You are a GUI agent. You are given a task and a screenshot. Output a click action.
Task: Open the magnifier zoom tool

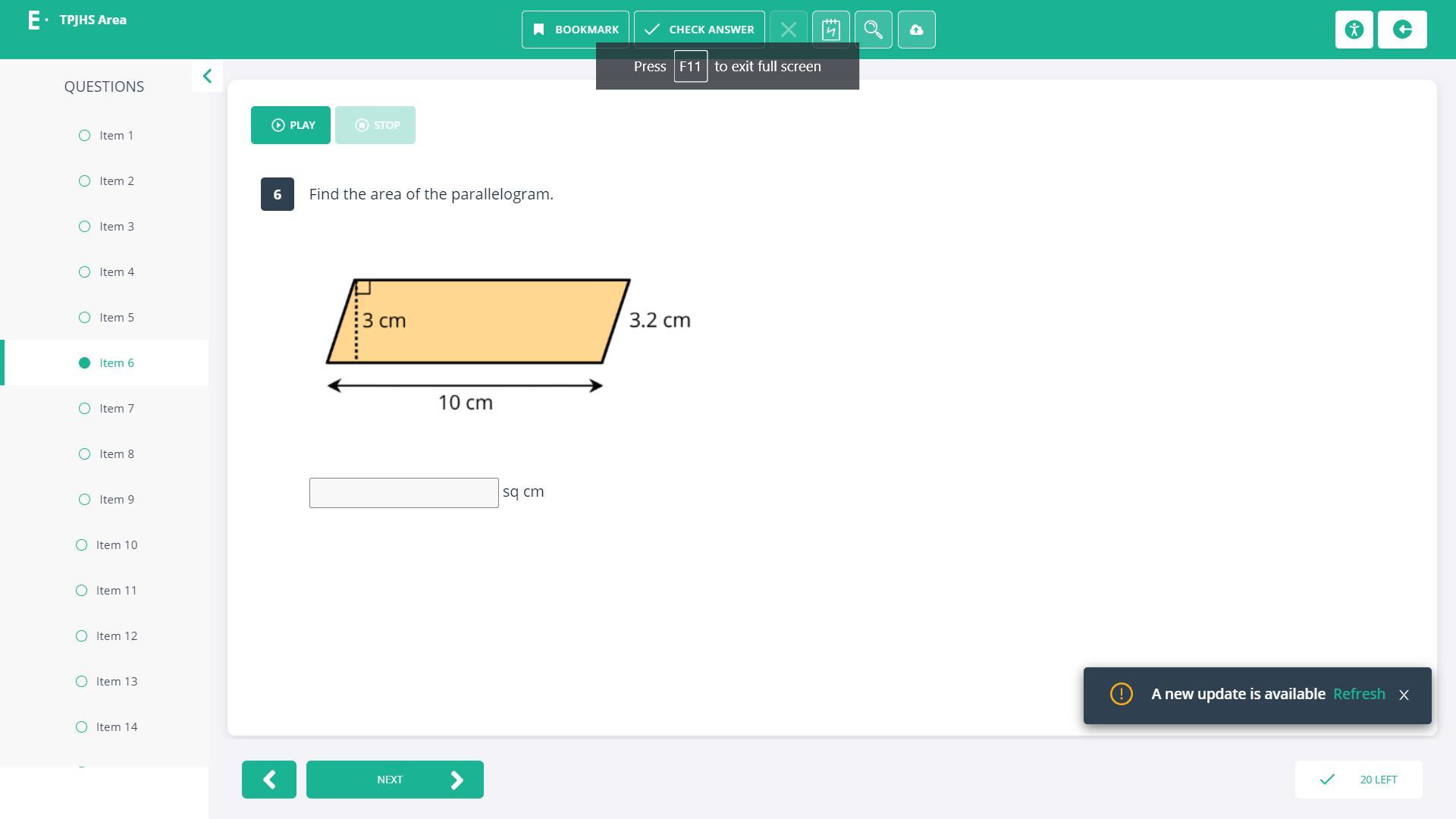(873, 30)
